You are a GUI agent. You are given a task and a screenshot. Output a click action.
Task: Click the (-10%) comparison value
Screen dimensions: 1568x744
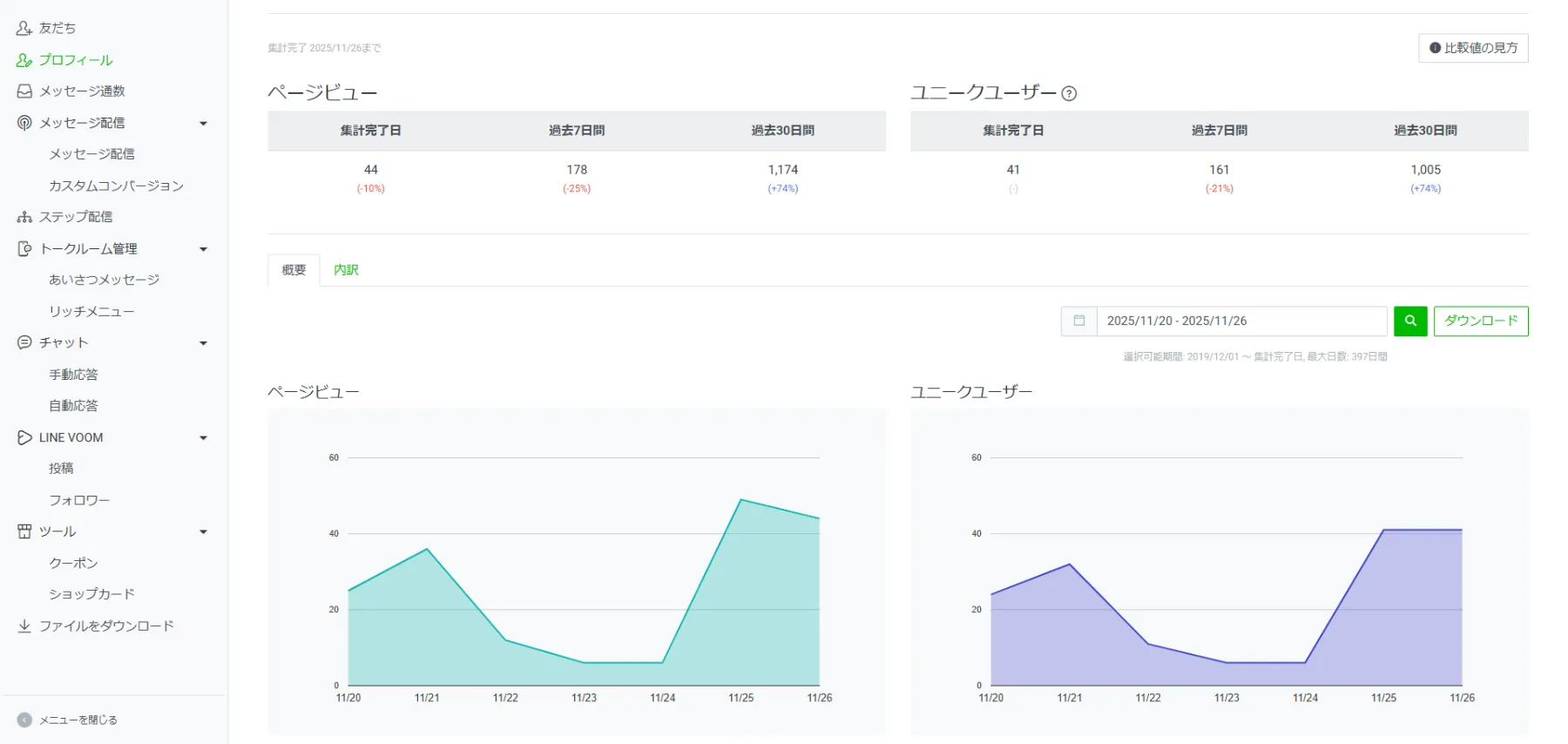(371, 189)
